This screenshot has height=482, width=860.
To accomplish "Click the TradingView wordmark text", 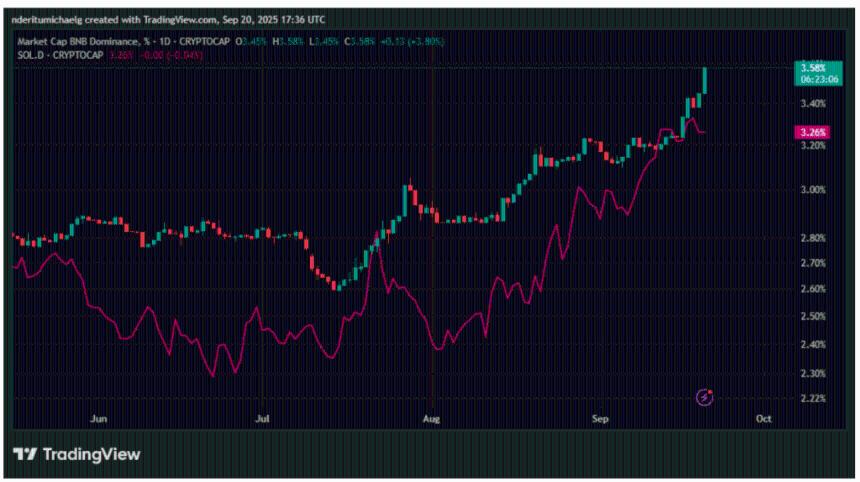I will (x=90, y=455).
